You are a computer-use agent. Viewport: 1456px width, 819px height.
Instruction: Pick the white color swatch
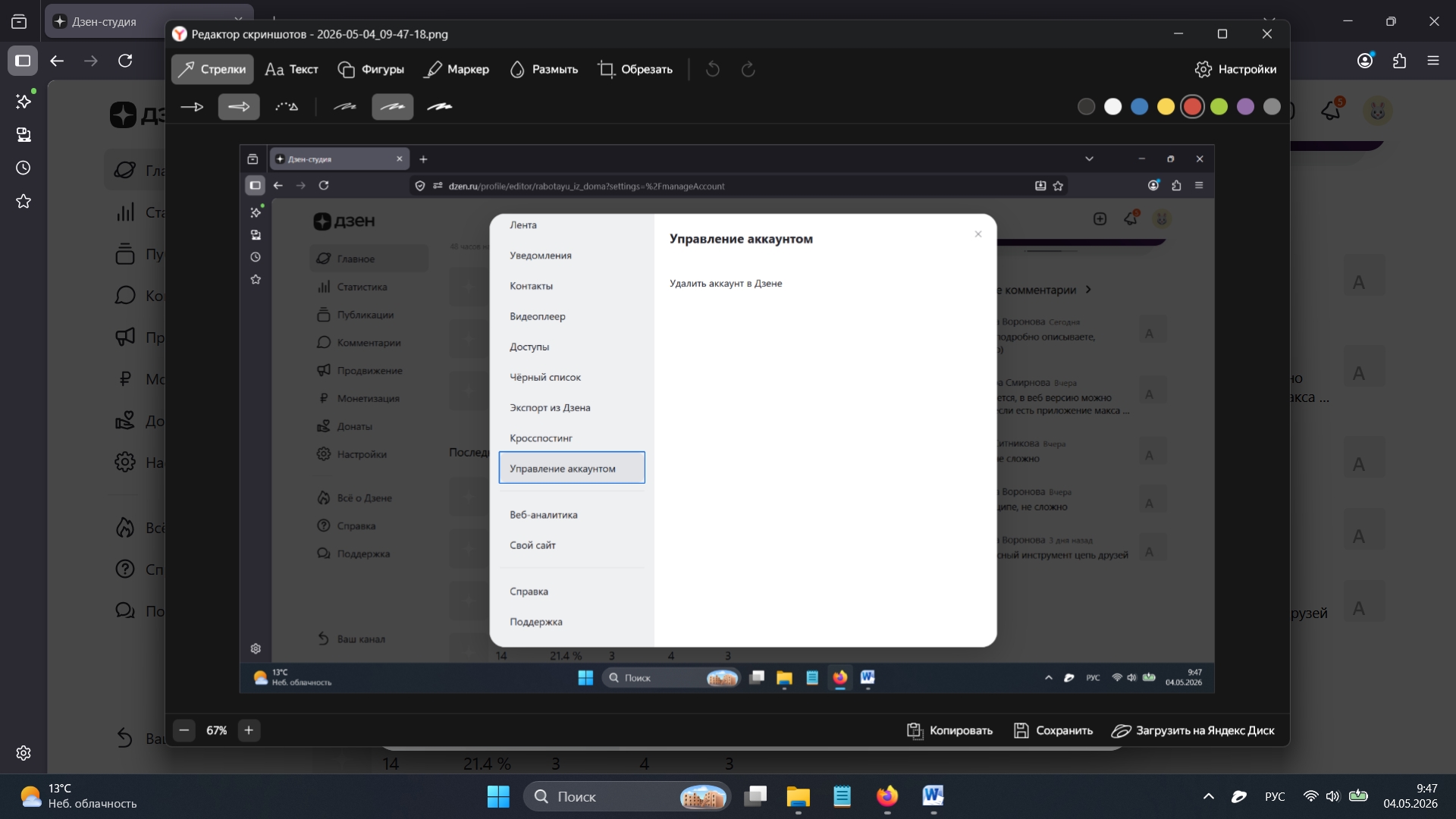tap(1113, 107)
